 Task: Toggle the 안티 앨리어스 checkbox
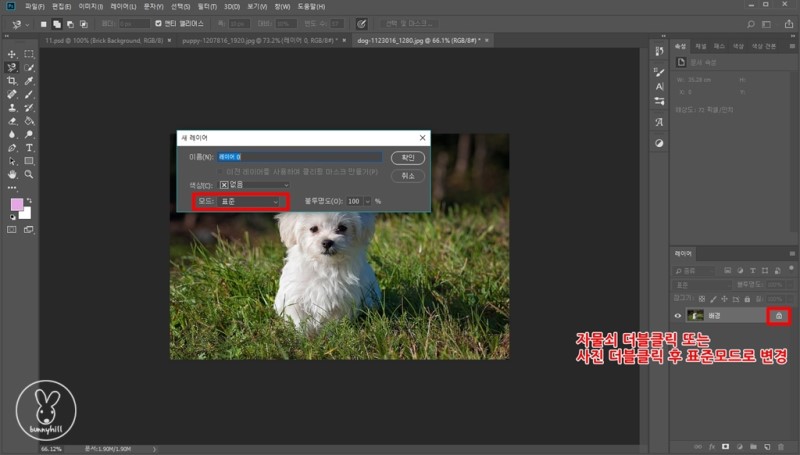coord(157,23)
